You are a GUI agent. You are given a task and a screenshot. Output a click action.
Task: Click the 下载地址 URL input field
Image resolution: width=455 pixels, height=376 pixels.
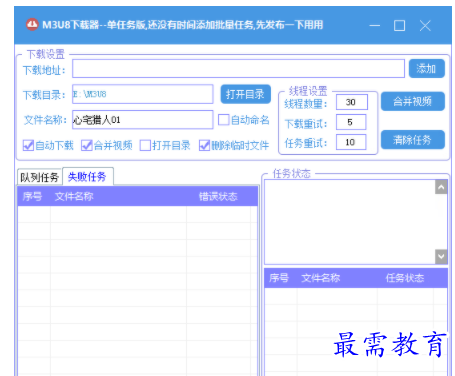238,69
